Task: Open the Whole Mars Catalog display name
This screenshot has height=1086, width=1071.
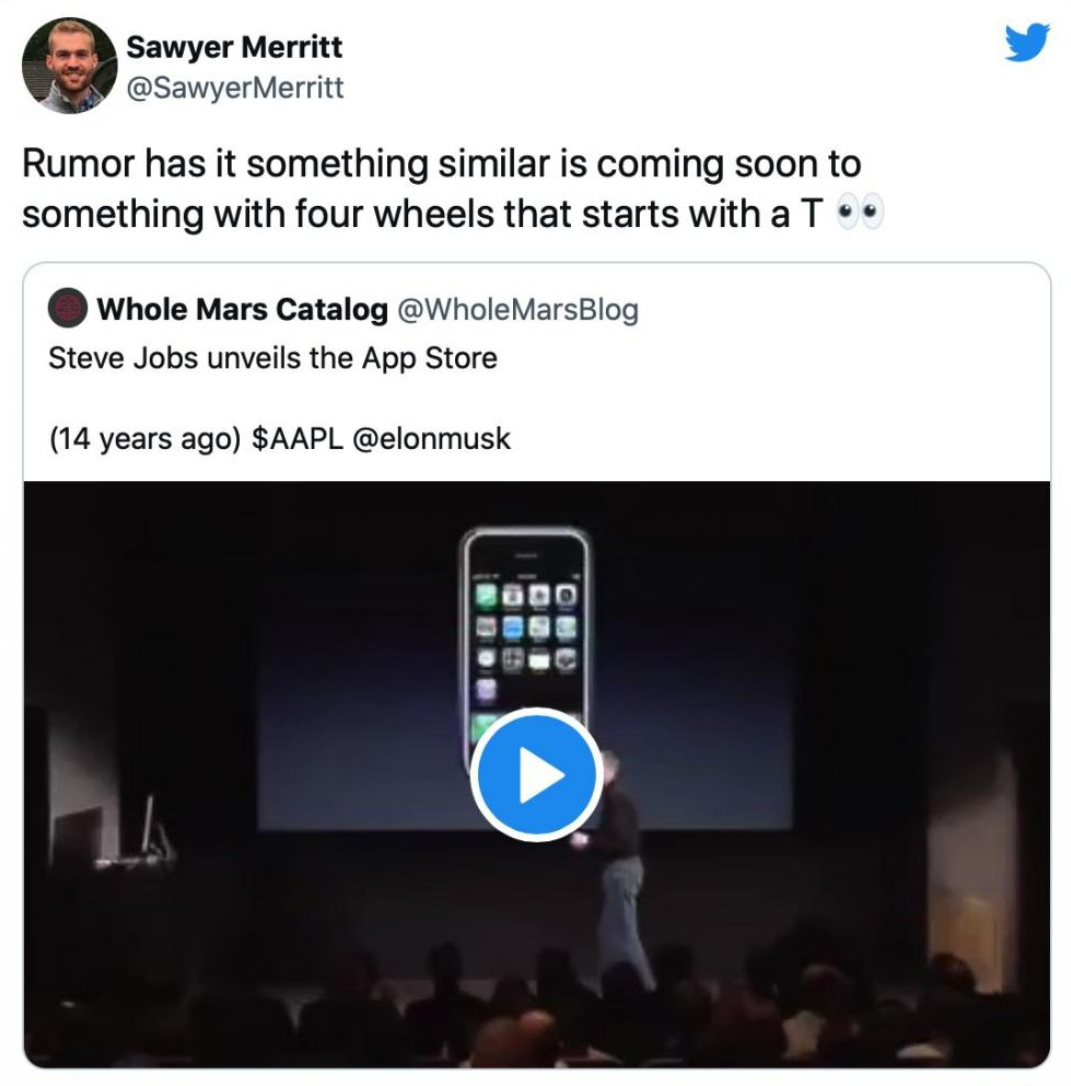Action: 242,309
